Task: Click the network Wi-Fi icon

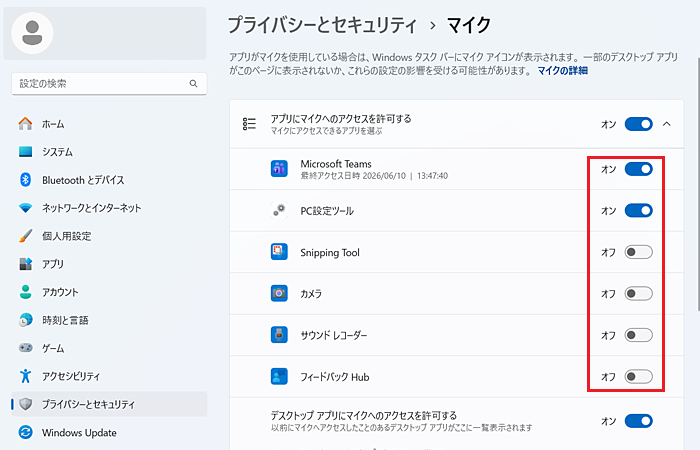Action: [x=25, y=208]
